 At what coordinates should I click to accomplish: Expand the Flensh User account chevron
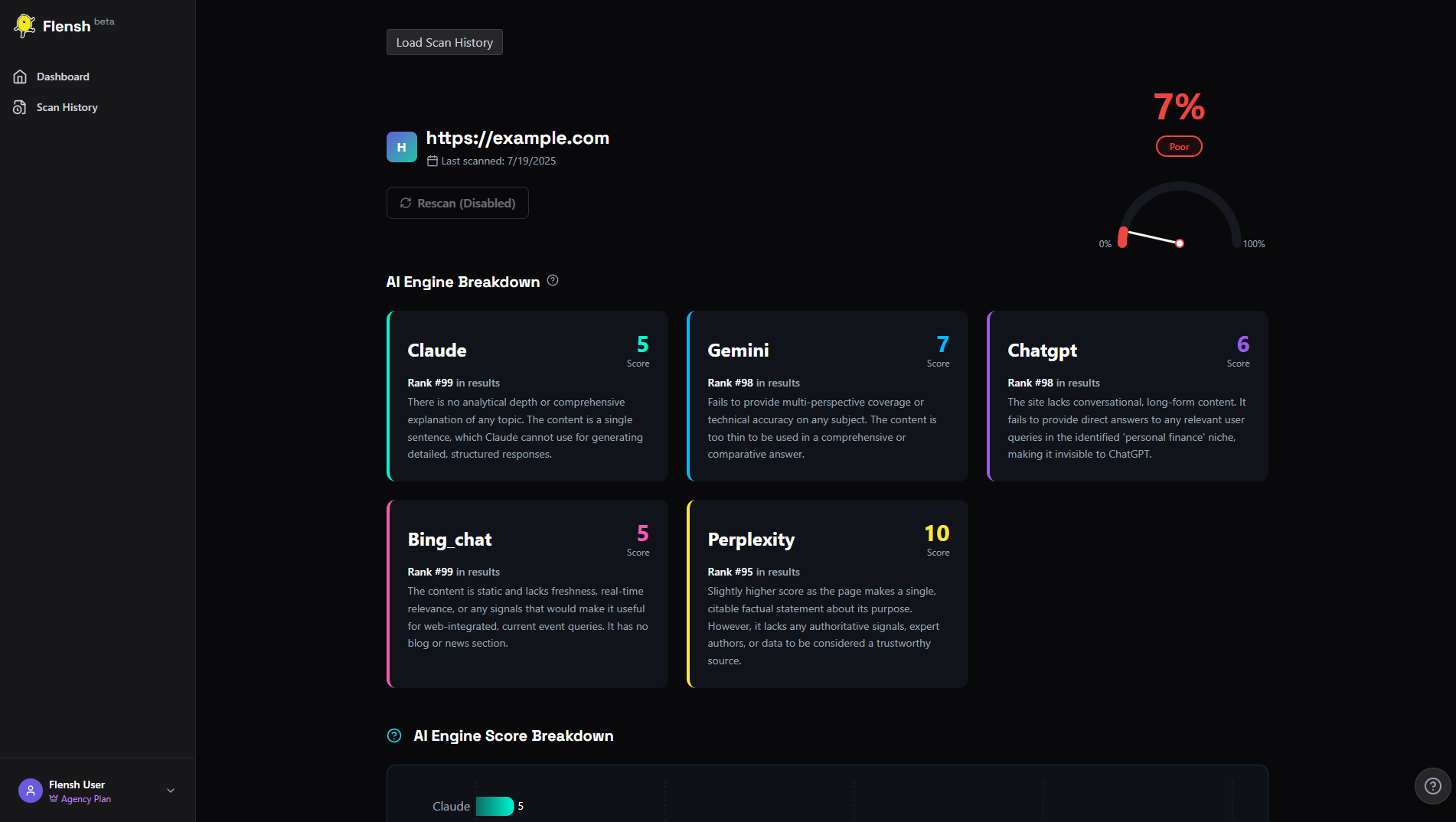coord(171,791)
